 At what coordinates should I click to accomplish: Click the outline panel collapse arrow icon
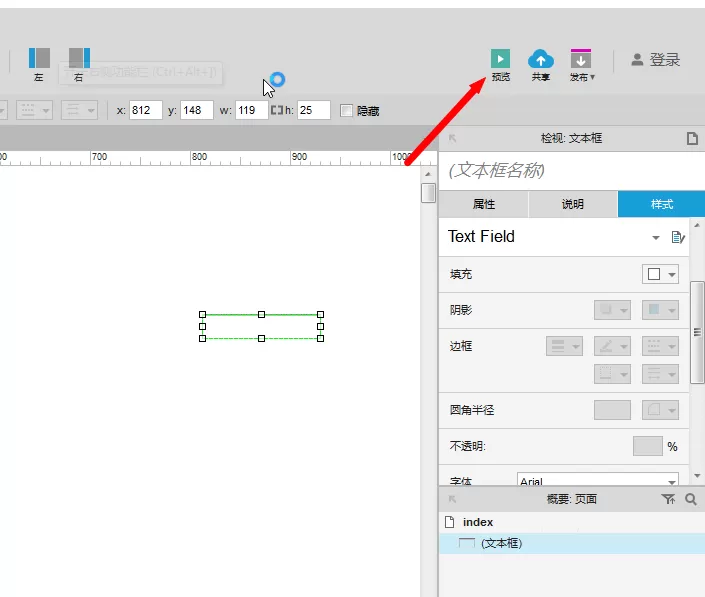(452, 499)
